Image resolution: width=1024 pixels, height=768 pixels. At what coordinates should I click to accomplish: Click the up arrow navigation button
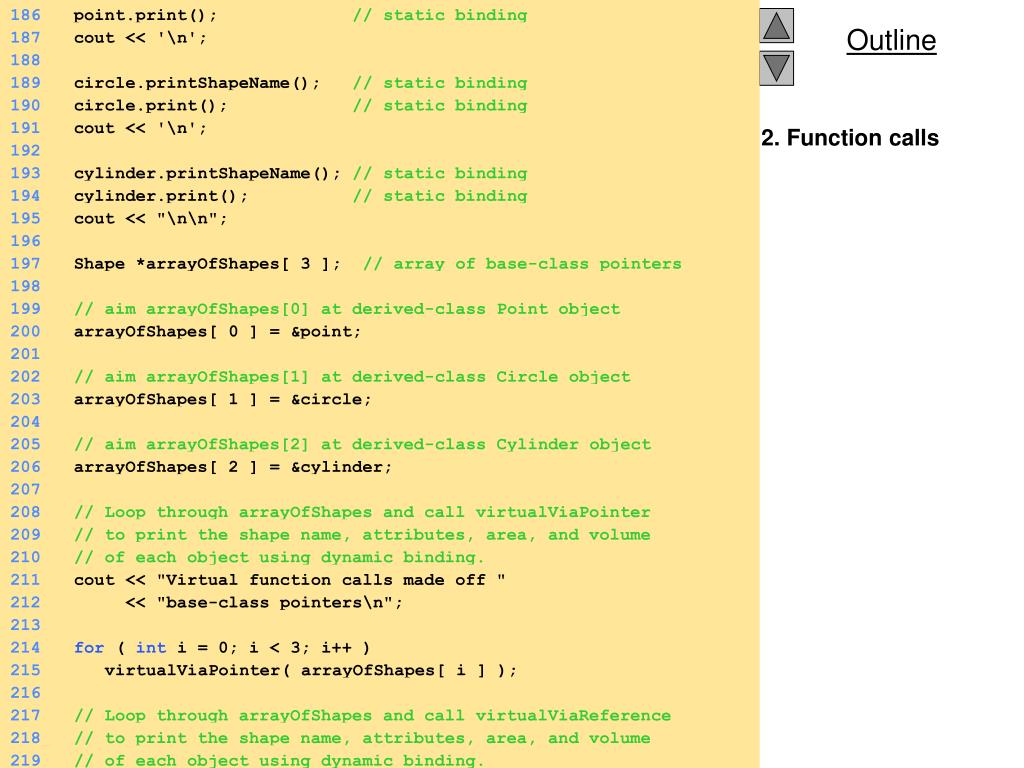tap(776, 25)
